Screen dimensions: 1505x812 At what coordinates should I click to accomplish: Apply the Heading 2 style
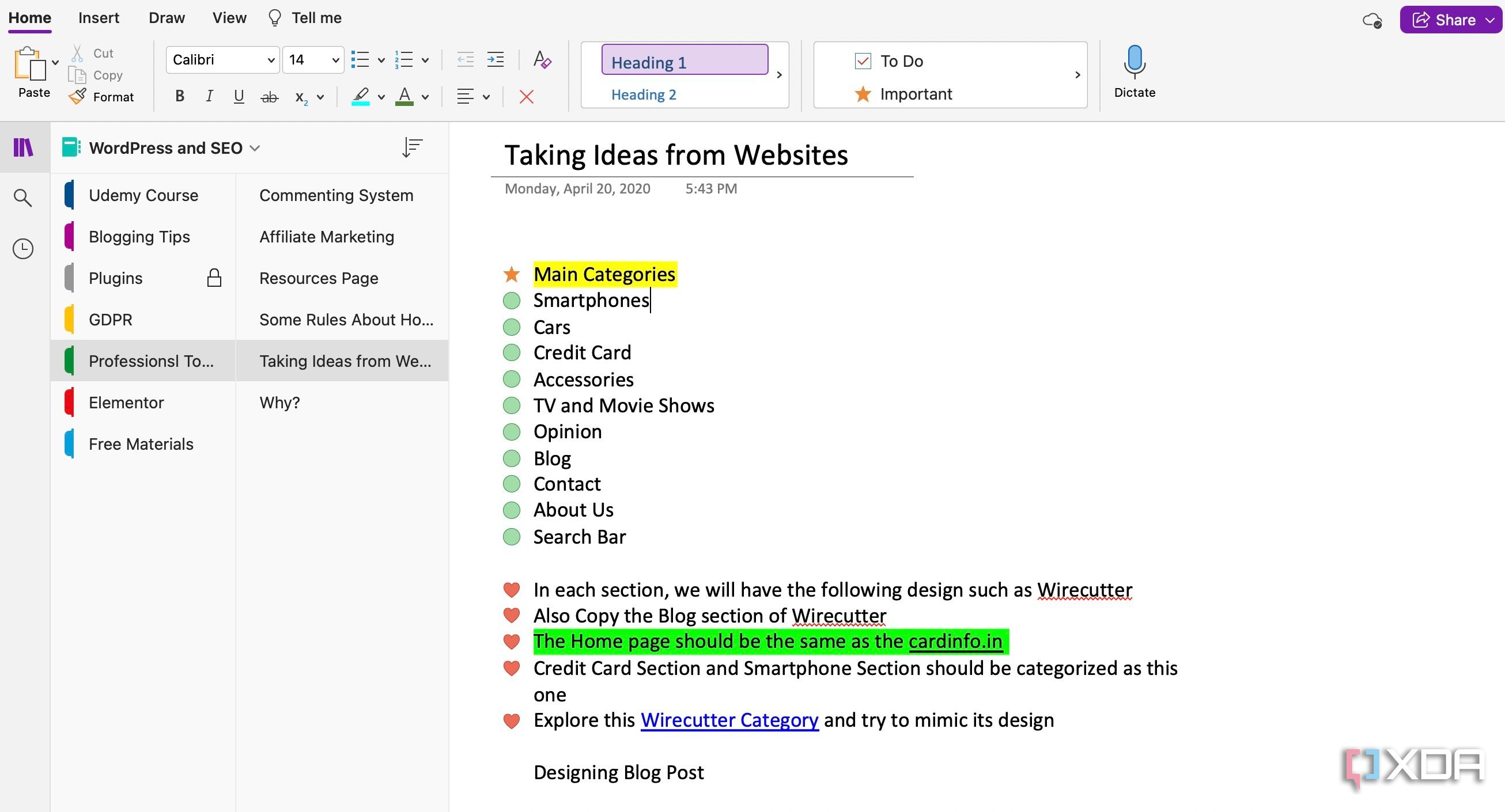(643, 94)
